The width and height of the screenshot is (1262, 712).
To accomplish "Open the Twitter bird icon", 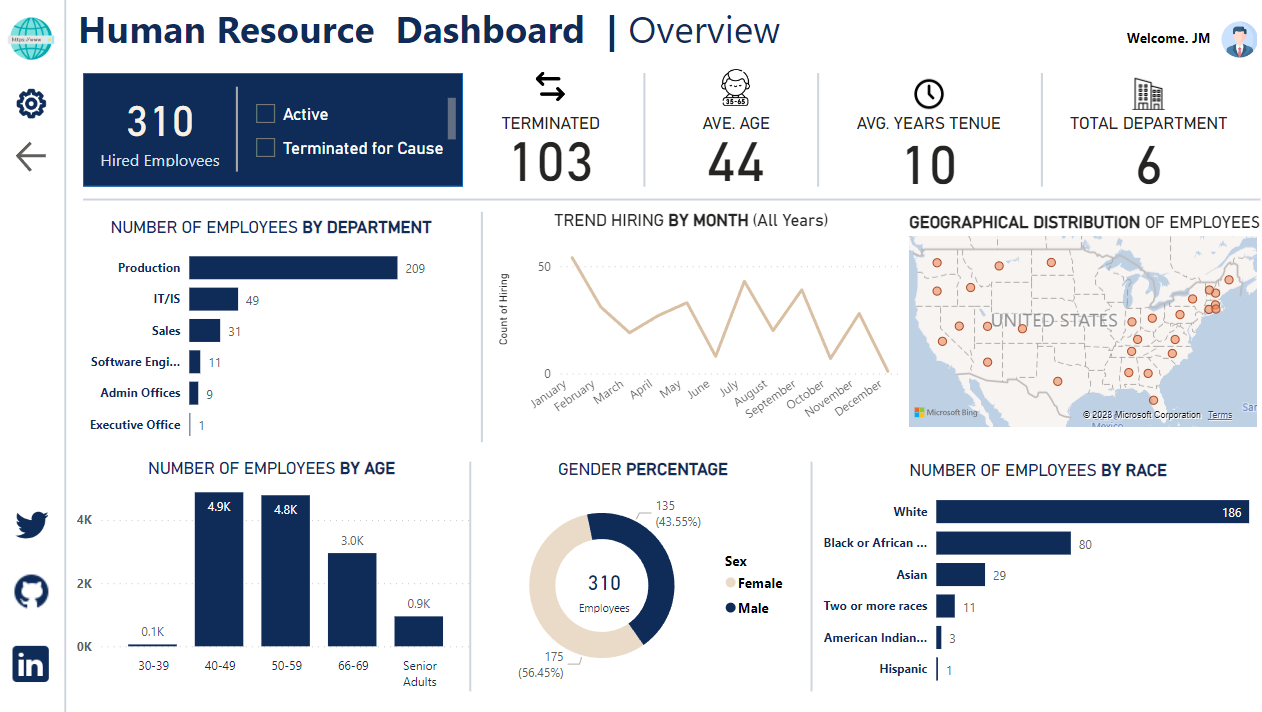I will point(31,524).
